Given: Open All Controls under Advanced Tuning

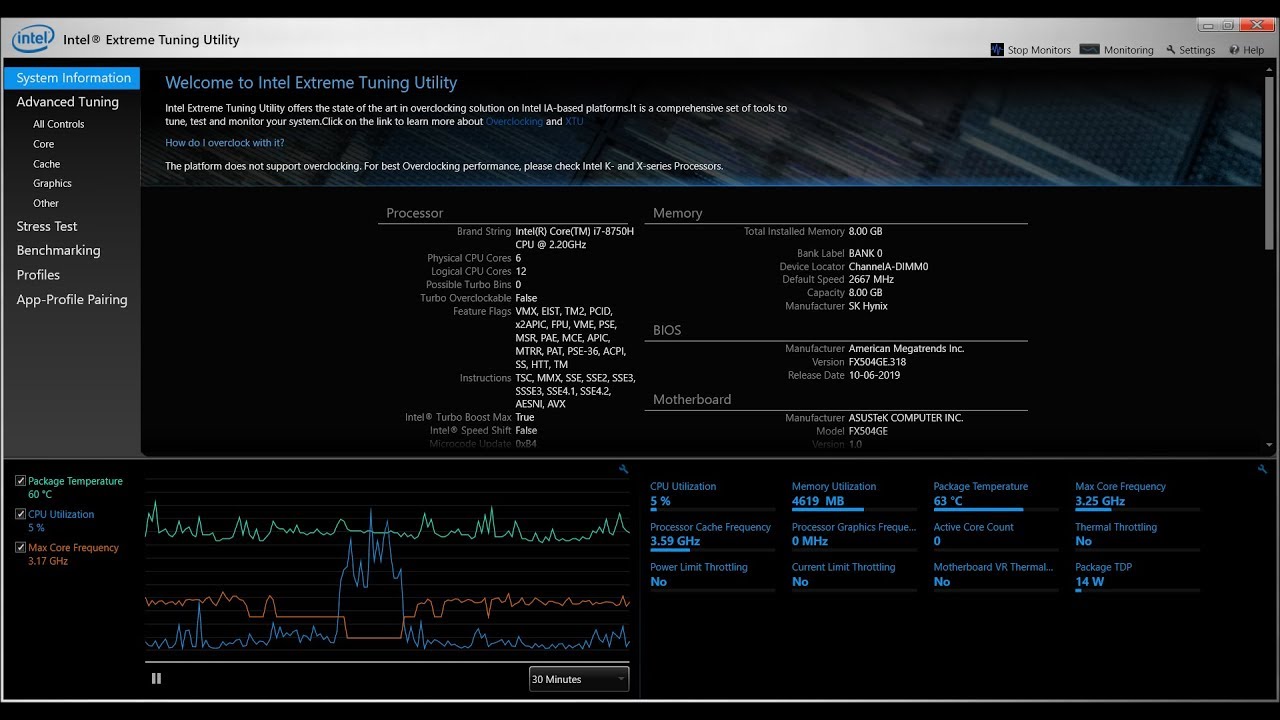Looking at the screenshot, I should [x=59, y=124].
